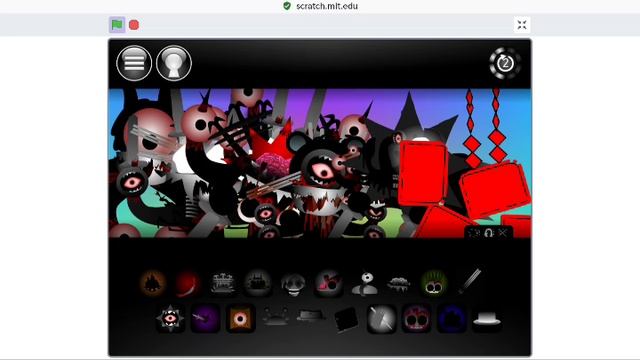Pick the pink skull face sound icon
This screenshot has width=640, height=360.
[417, 318]
